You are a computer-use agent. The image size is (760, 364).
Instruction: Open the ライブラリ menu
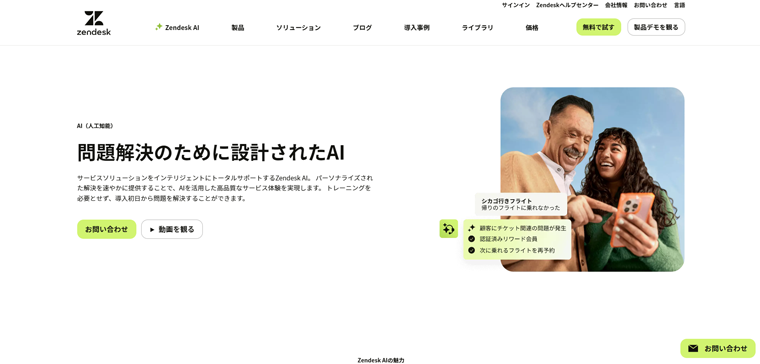click(x=477, y=28)
